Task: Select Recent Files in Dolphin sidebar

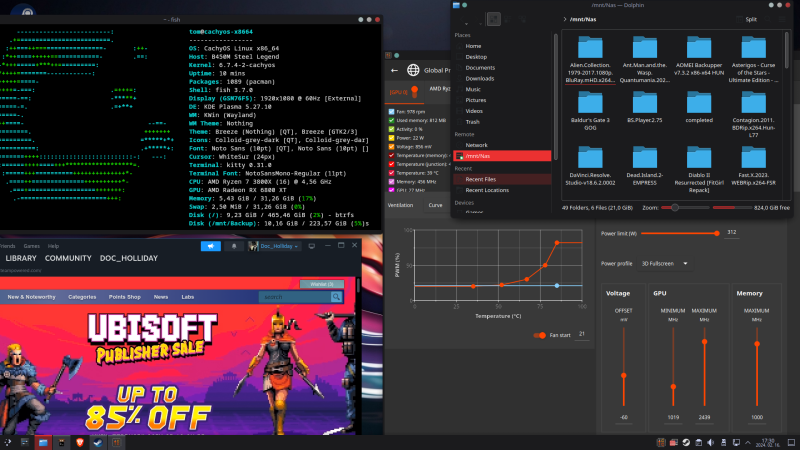Action: click(x=502, y=179)
